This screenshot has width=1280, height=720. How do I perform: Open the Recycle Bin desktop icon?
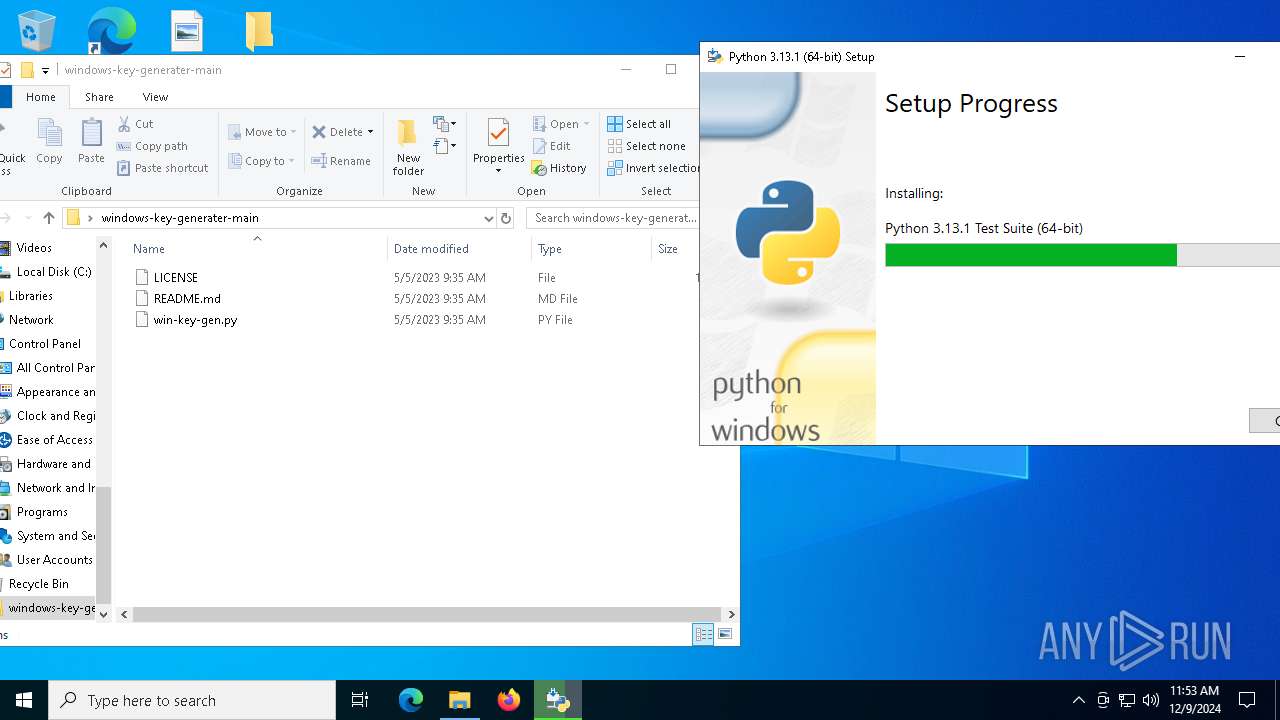click(37, 30)
